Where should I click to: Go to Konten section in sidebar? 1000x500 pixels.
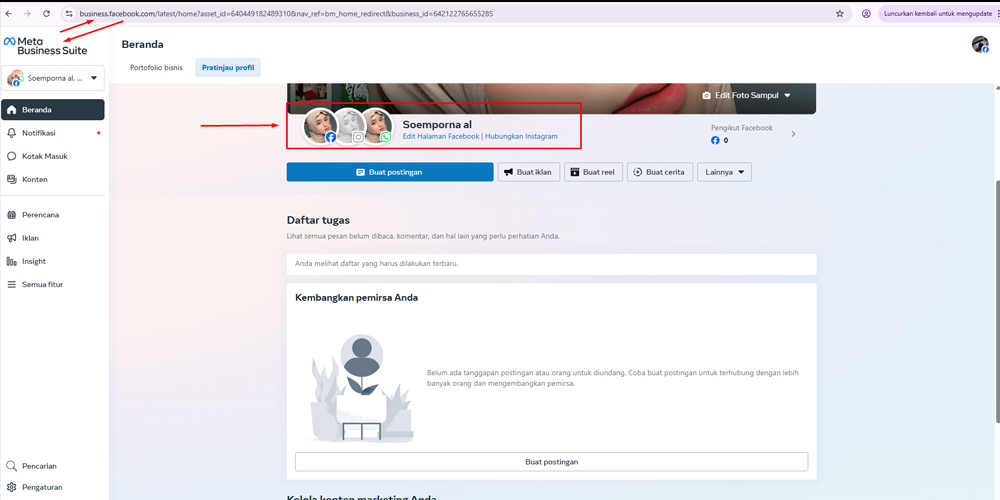coord(35,179)
